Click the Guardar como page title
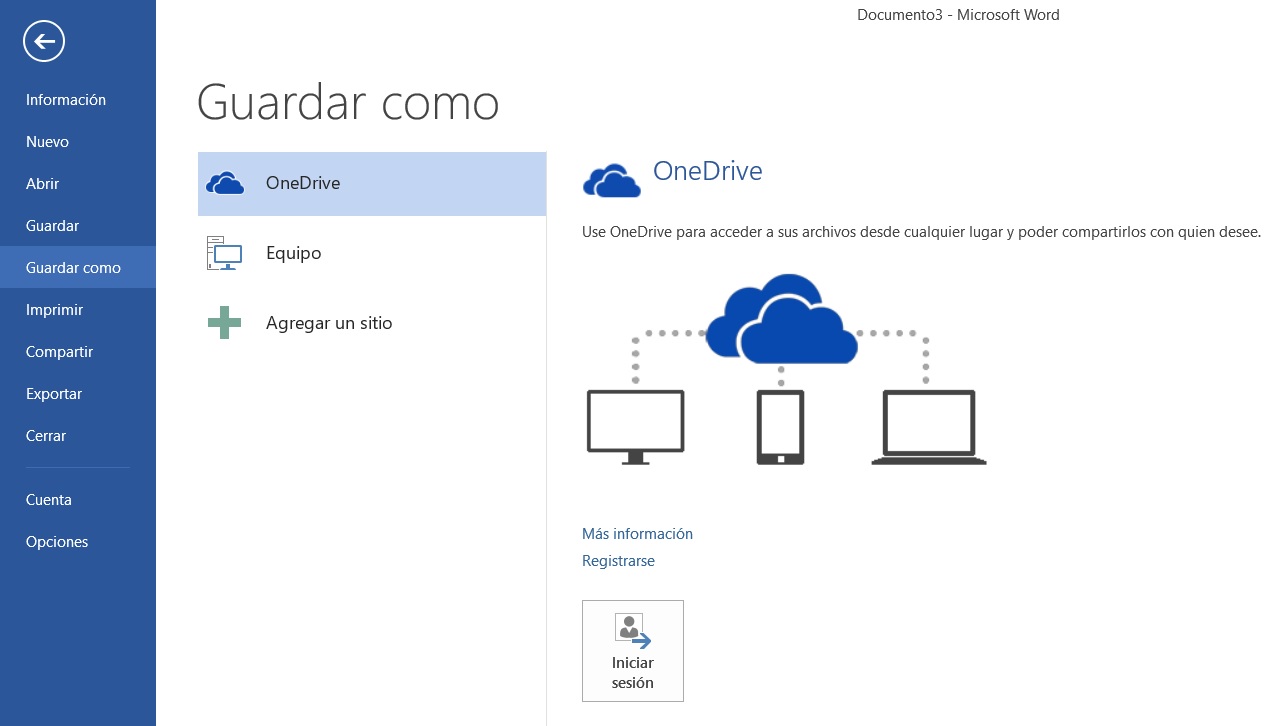 pos(348,102)
